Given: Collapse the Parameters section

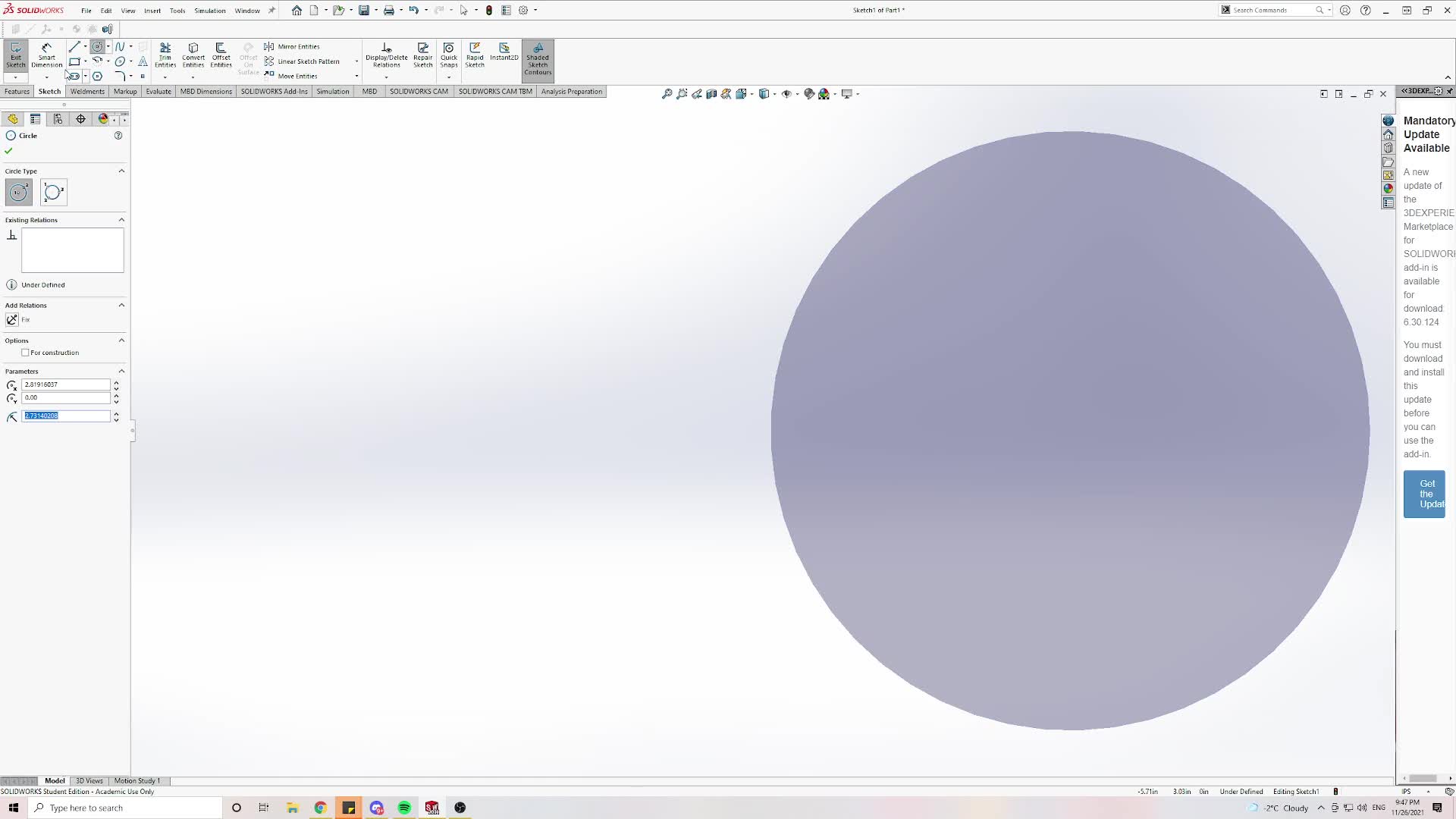Looking at the screenshot, I should click(x=121, y=372).
